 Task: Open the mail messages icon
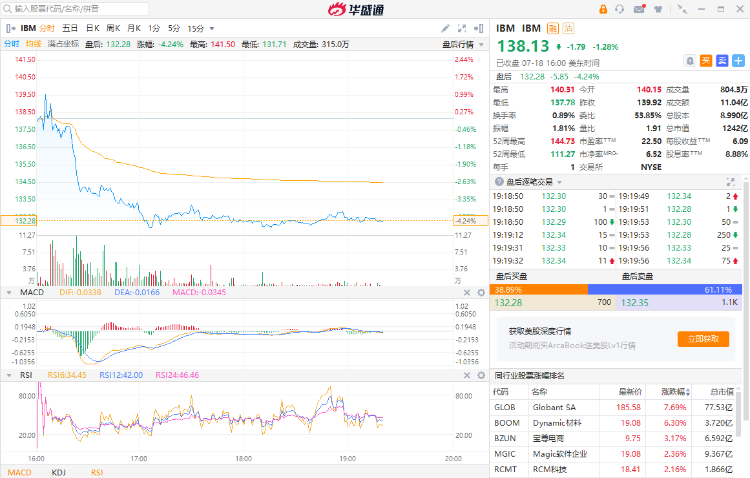(639, 9)
